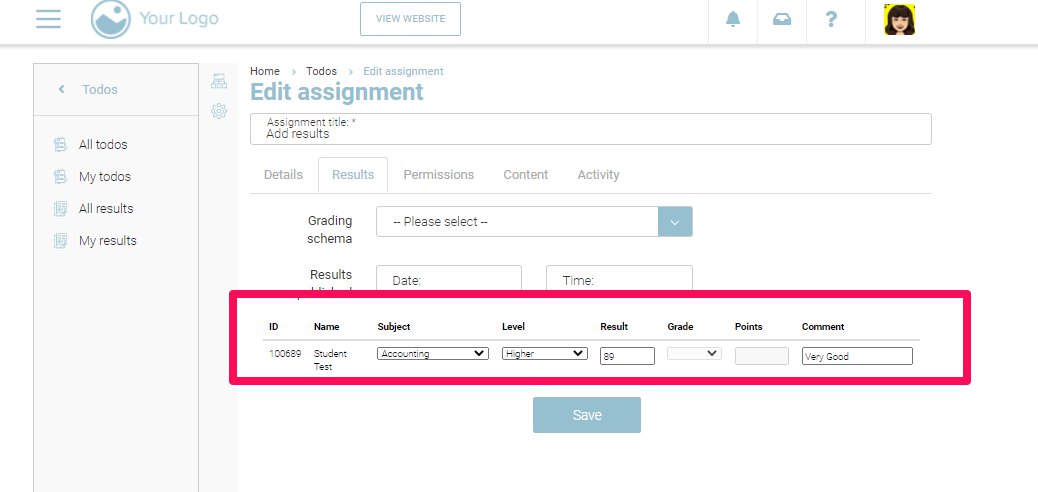The width and height of the screenshot is (1038, 492).
Task: Switch to the Details tab
Action: pos(283,175)
